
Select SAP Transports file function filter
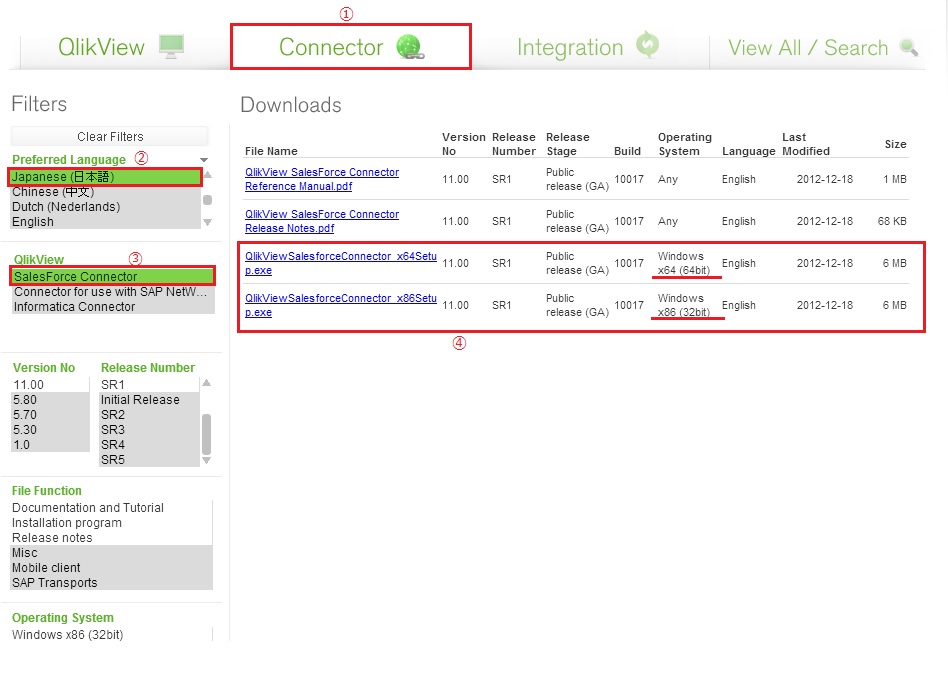click(x=112, y=583)
